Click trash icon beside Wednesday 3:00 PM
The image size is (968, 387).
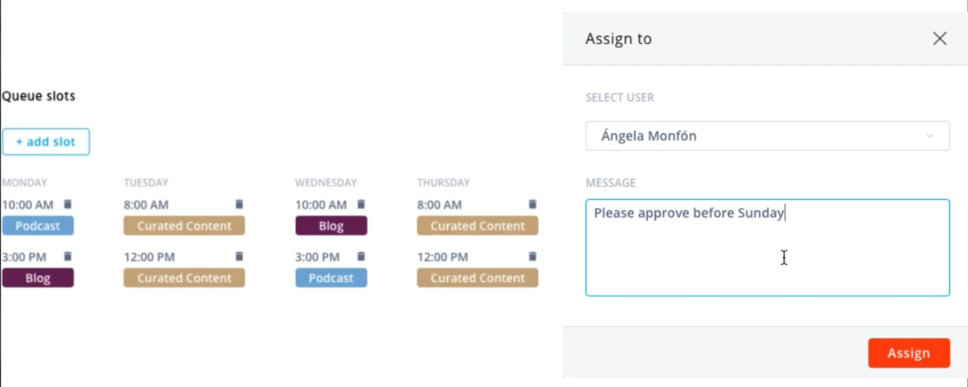[362, 256]
